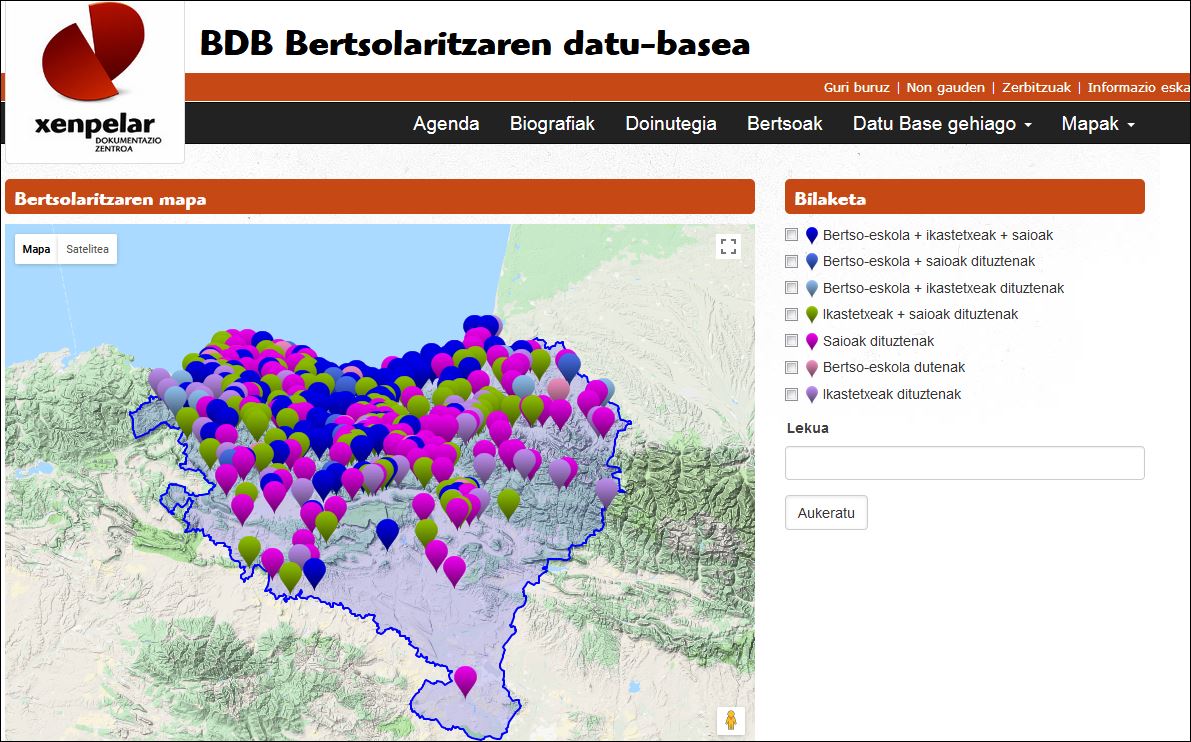The height and width of the screenshot is (742, 1191).
Task: Click the Lekua text input field
Action: pyautogui.click(x=964, y=463)
